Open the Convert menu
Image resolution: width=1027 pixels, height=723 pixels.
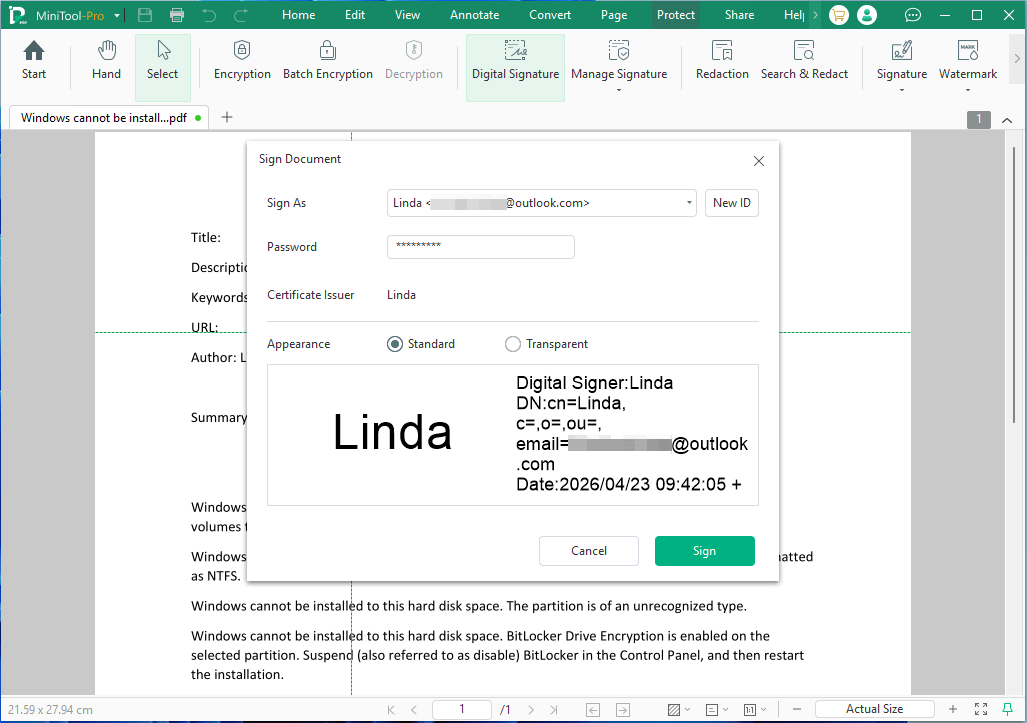550,14
